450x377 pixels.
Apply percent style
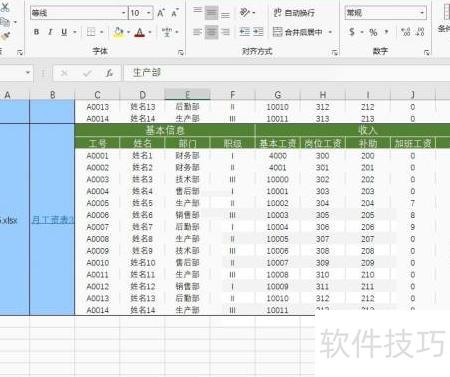tap(373, 32)
